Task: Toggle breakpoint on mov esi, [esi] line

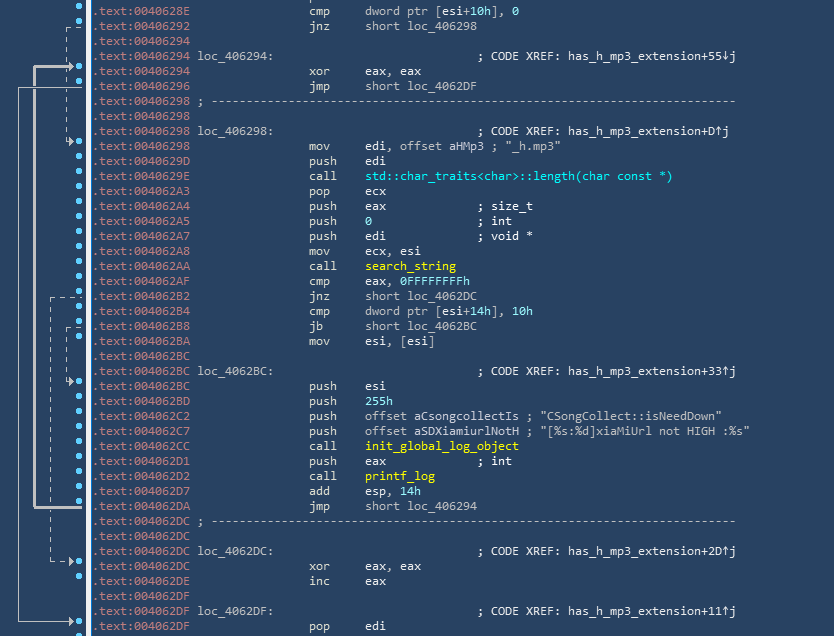Action: coord(79,342)
